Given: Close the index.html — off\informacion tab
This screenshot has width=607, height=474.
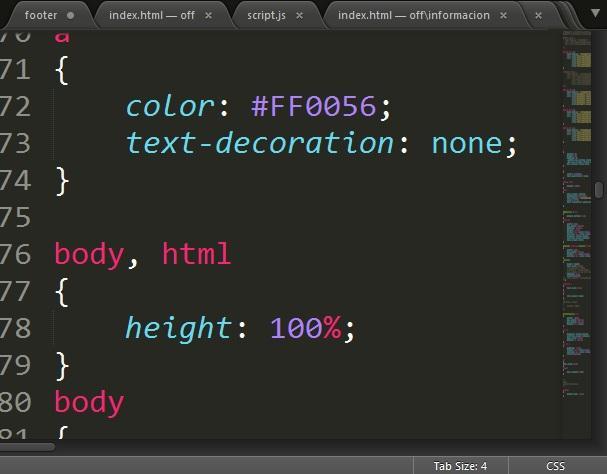Looking at the screenshot, I should 504,16.
